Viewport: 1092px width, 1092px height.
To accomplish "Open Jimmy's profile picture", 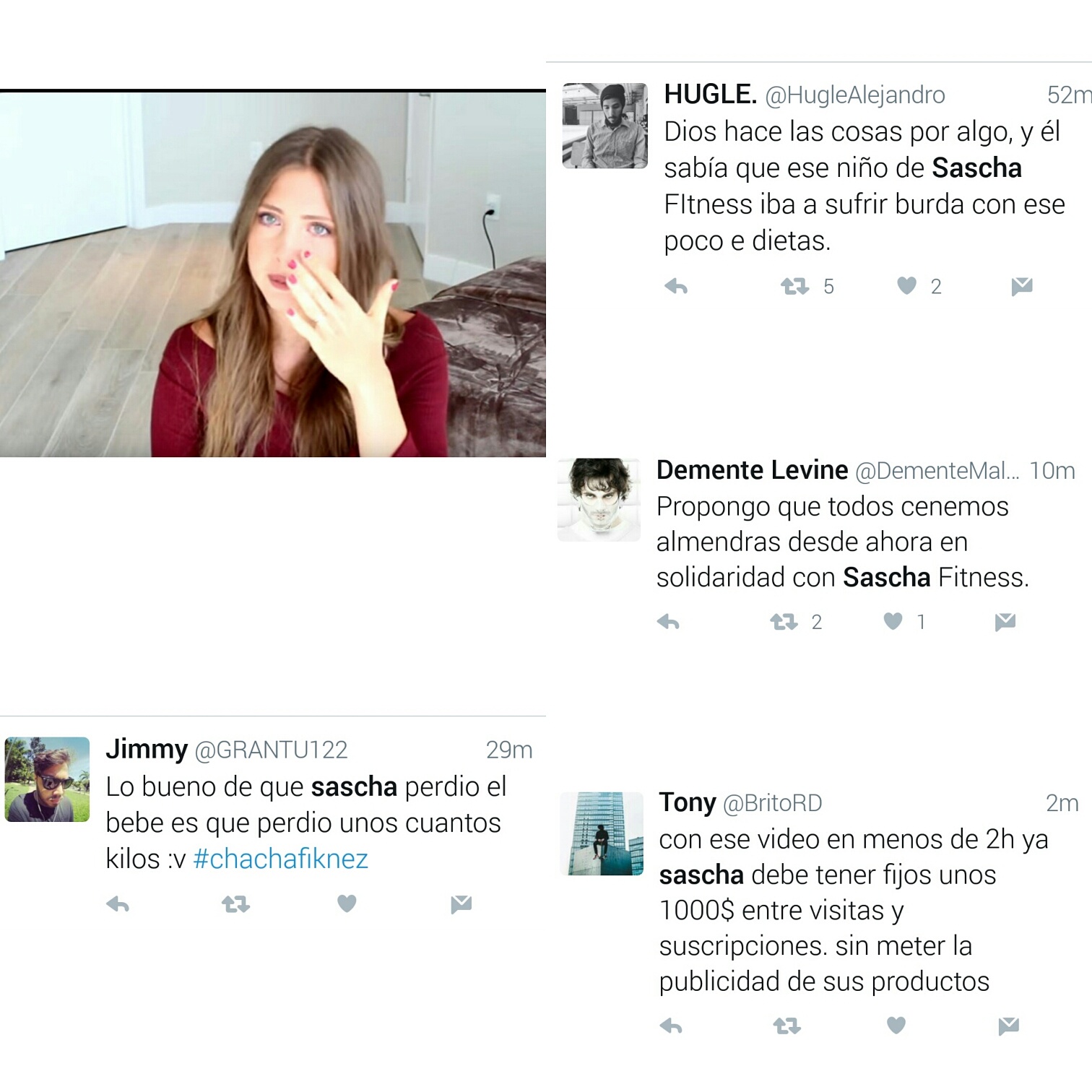I will pos(47,779).
